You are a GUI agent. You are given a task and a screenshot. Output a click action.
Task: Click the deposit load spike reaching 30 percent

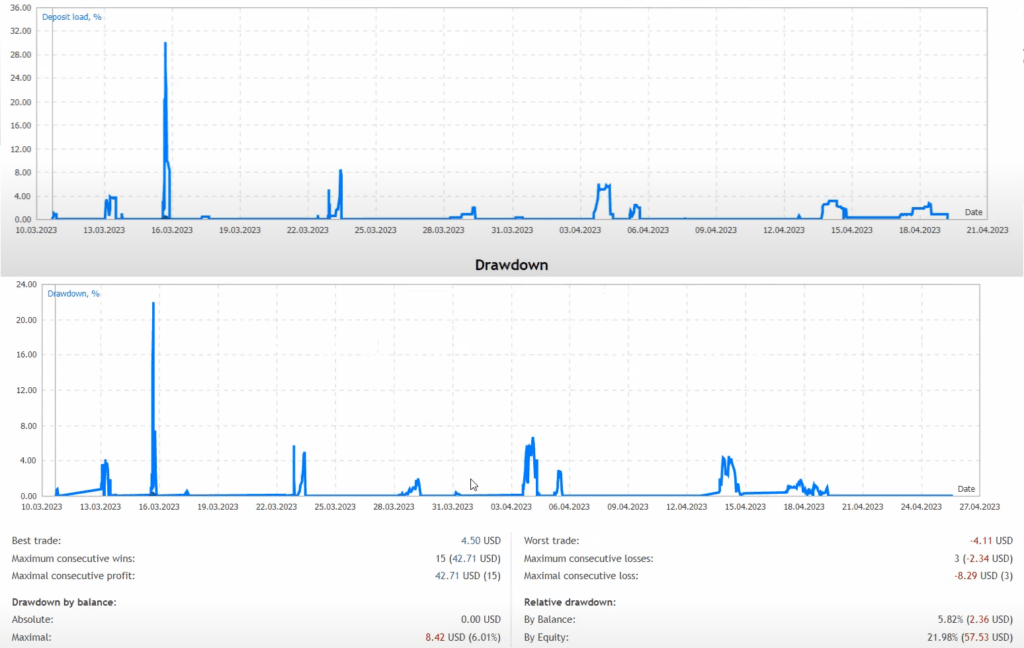point(165,45)
